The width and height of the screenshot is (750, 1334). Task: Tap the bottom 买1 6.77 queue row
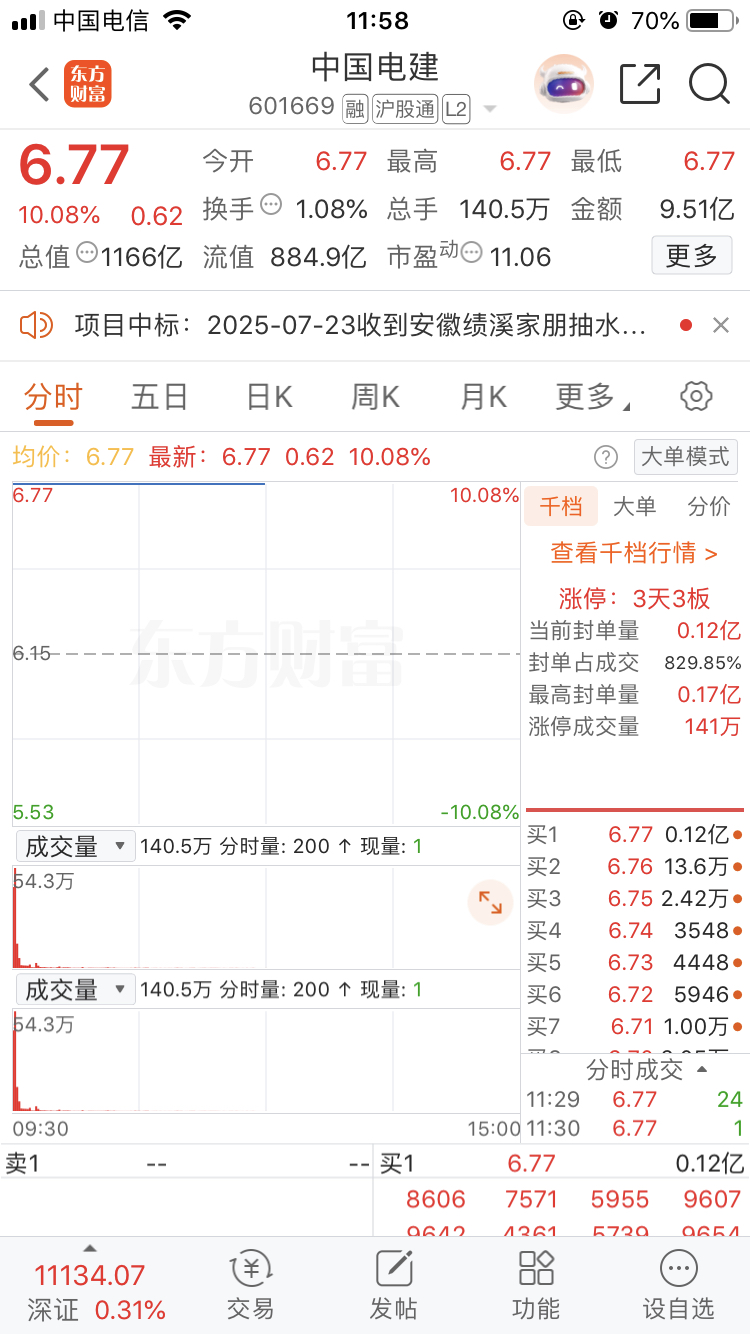click(562, 1164)
